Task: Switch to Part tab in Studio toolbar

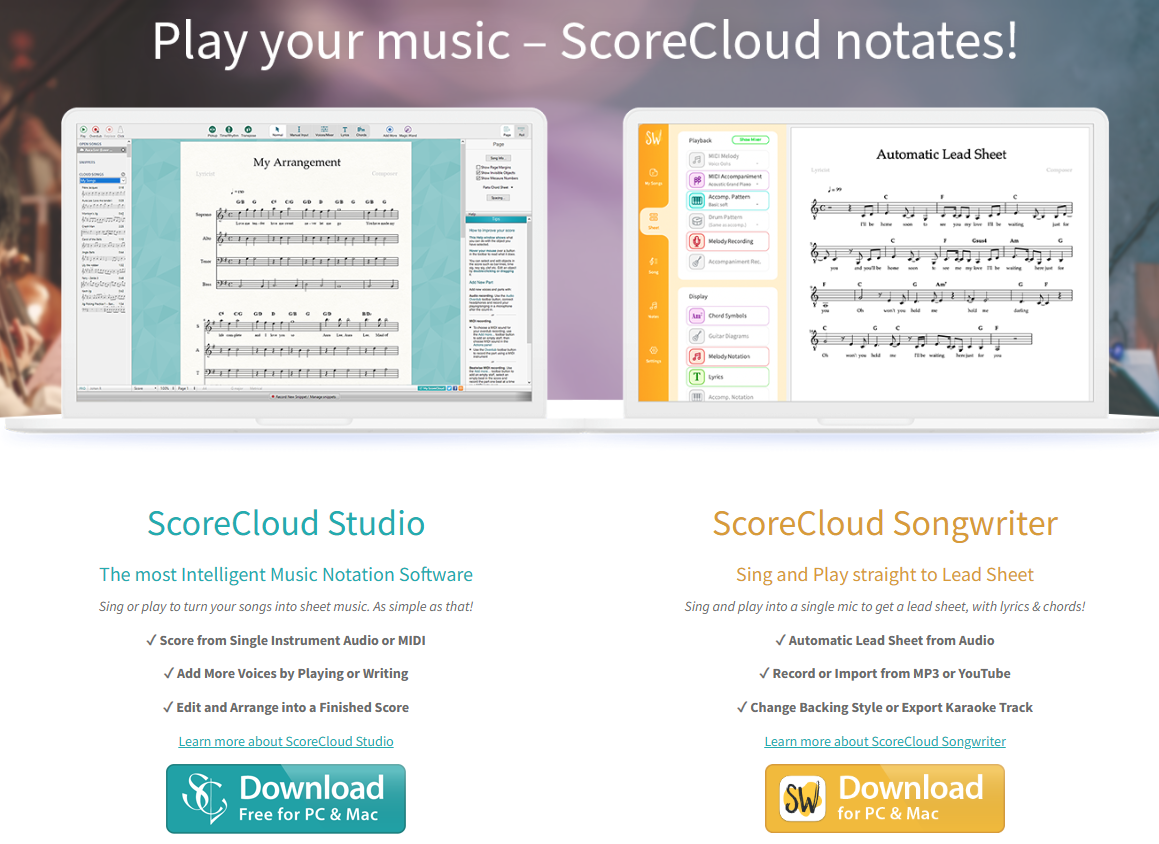Action: [521, 131]
